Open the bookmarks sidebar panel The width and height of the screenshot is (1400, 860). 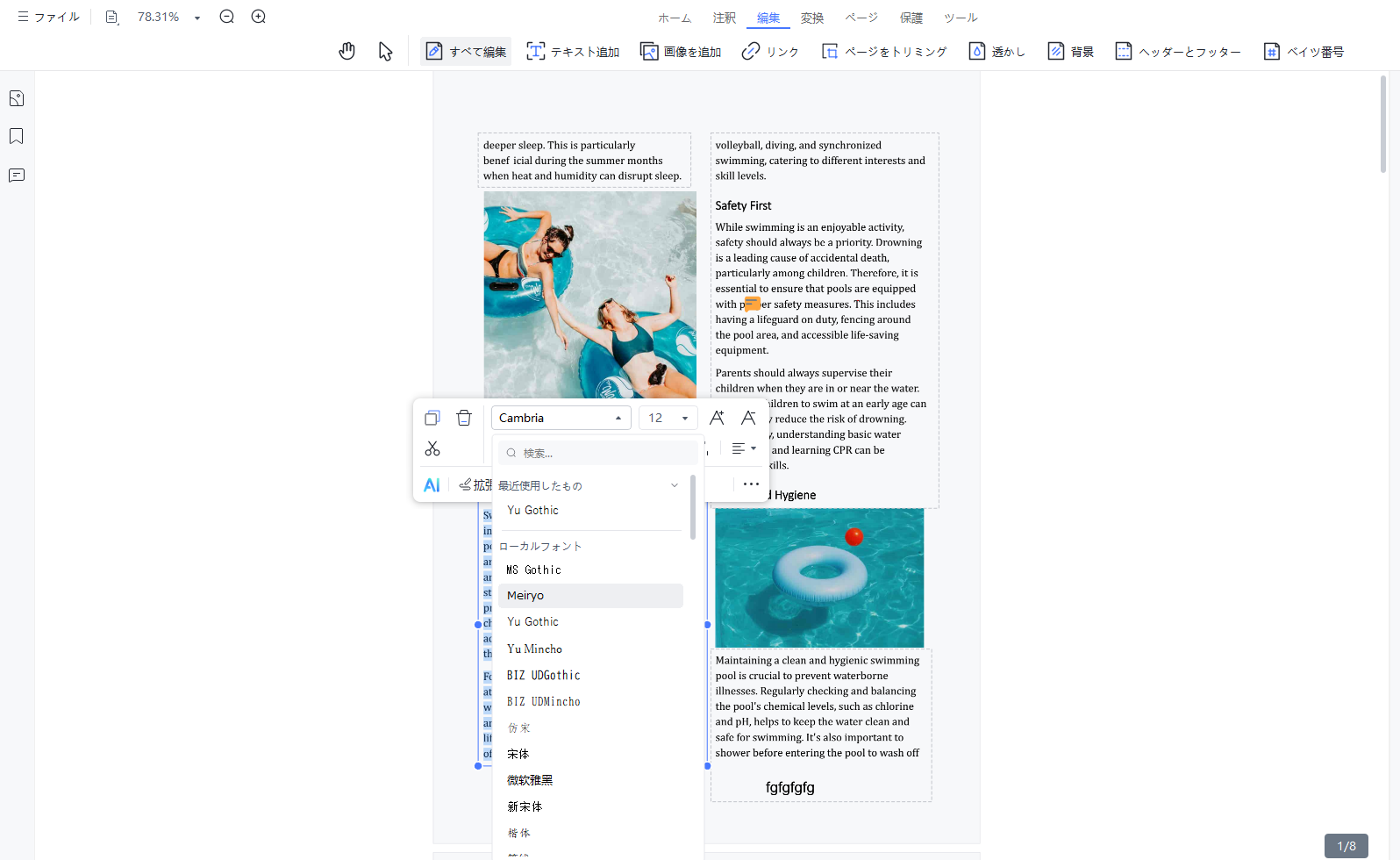coord(17,137)
